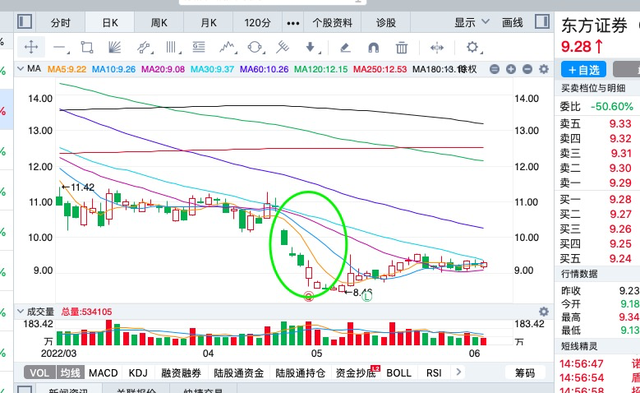Select the channel line drawing tool
Viewport: 640px width, 393px height.
pos(143,48)
